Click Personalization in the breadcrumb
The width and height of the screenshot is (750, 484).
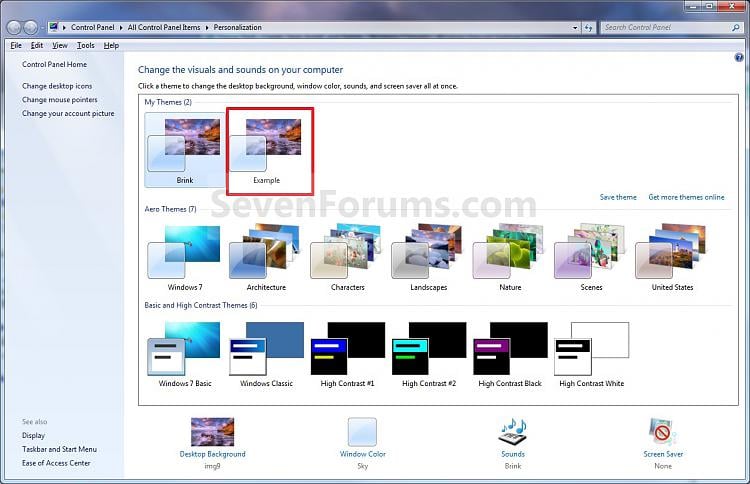[237, 27]
